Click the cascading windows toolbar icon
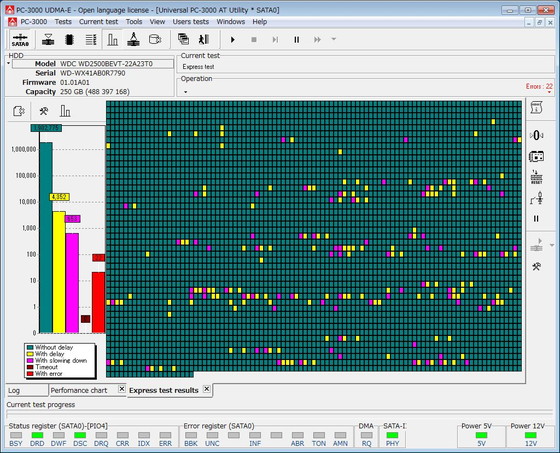 coord(183,39)
